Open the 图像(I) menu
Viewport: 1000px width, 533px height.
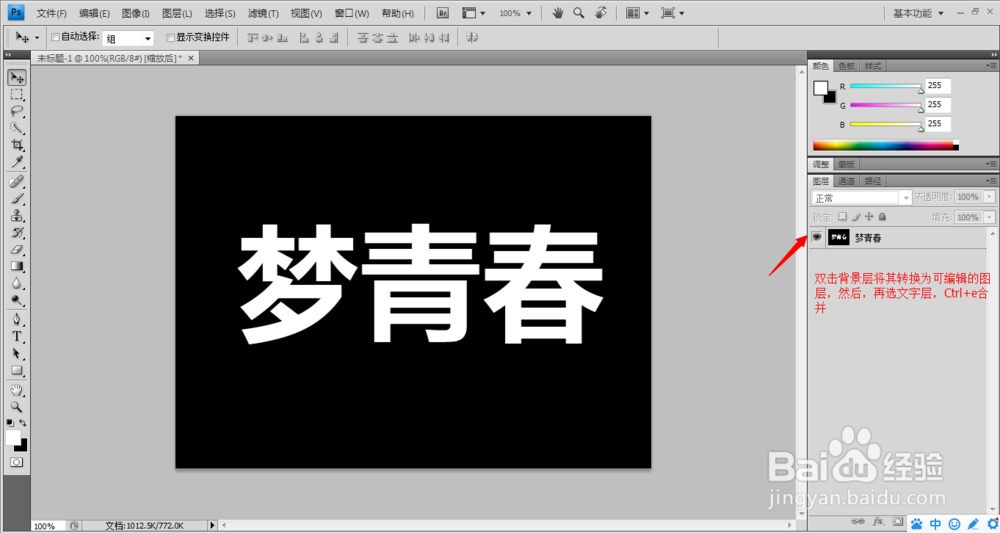[x=135, y=13]
